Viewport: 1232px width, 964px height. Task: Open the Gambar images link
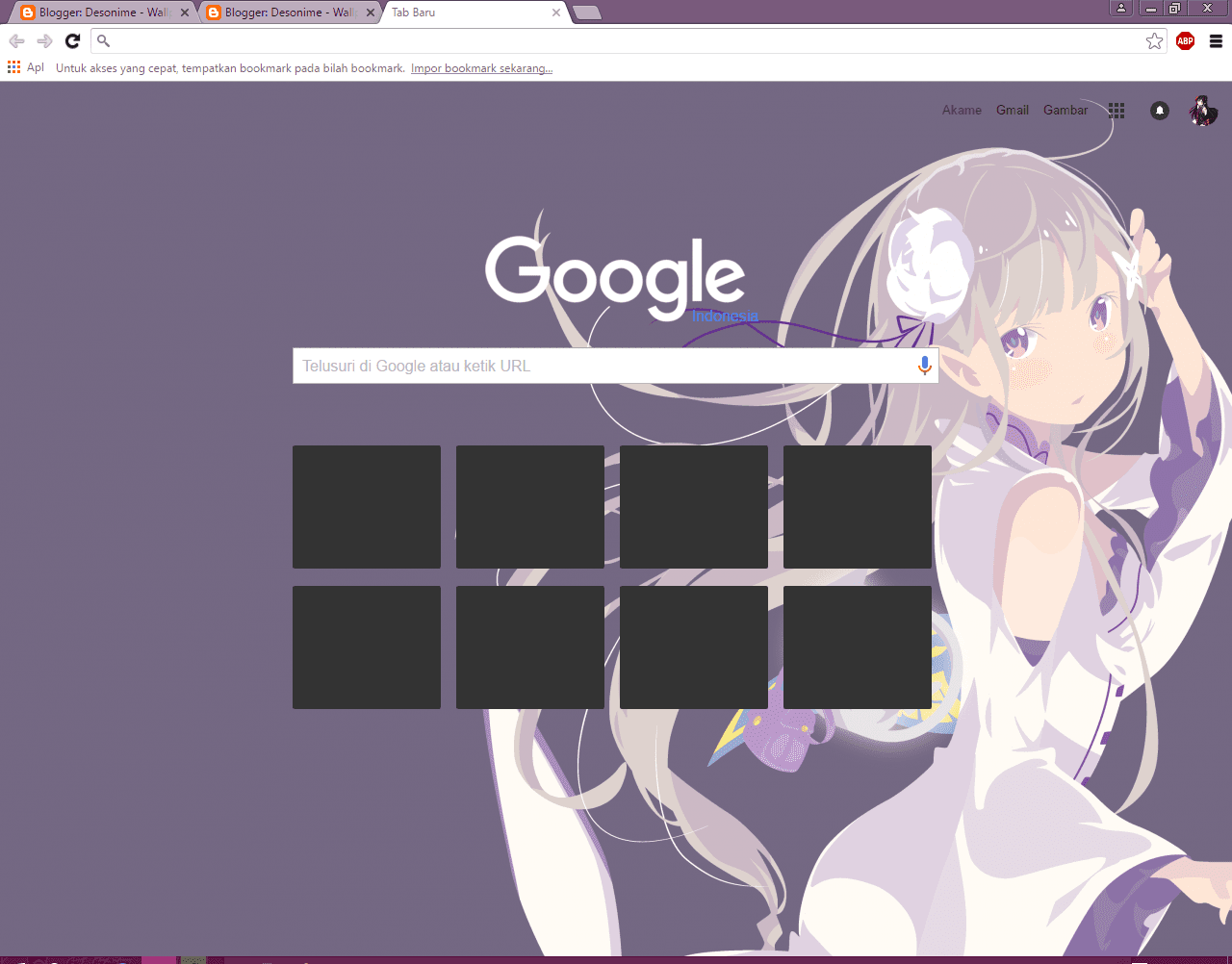pos(1065,110)
